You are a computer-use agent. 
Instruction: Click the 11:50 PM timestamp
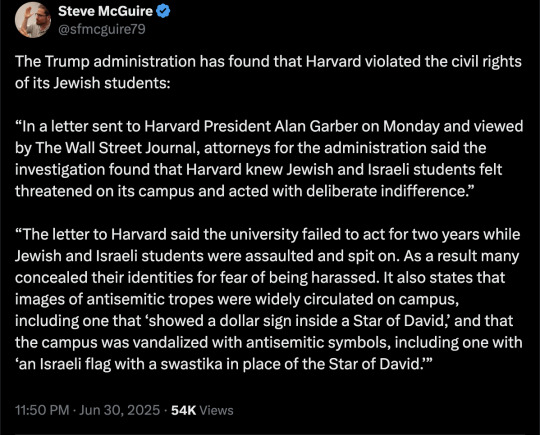42,410
